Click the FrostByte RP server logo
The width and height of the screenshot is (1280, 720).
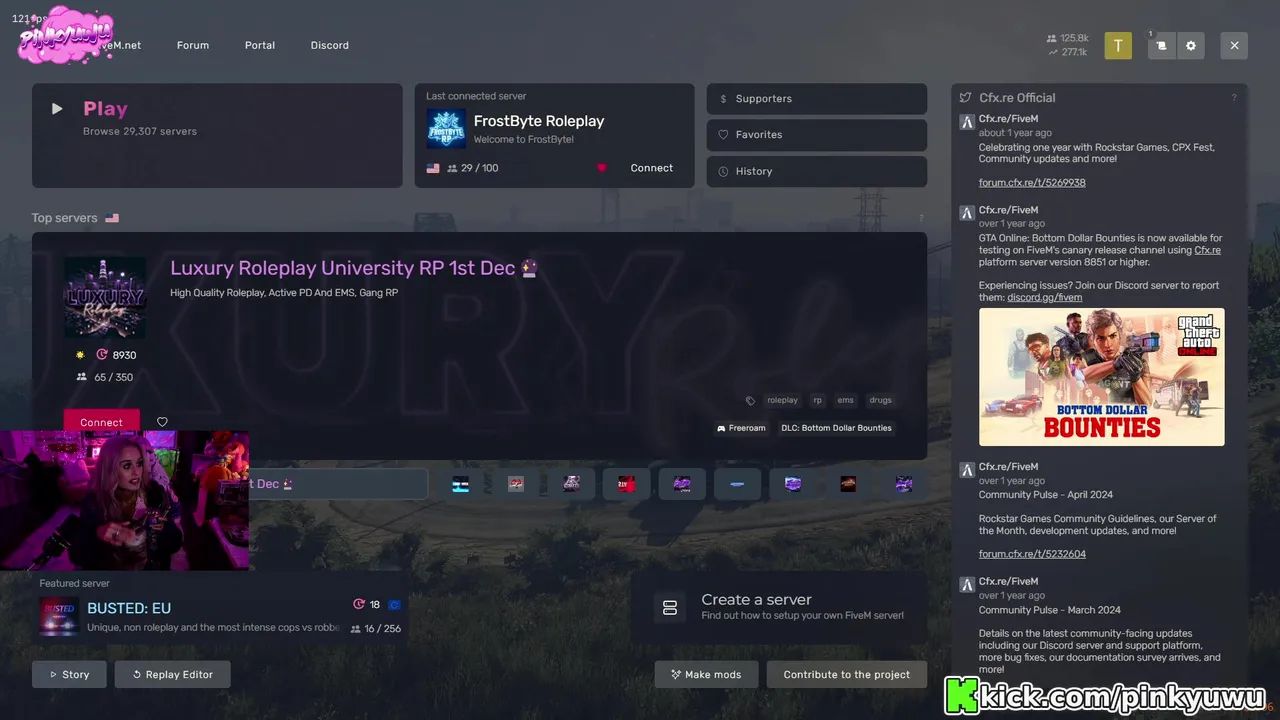pyautogui.click(x=446, y=129)
